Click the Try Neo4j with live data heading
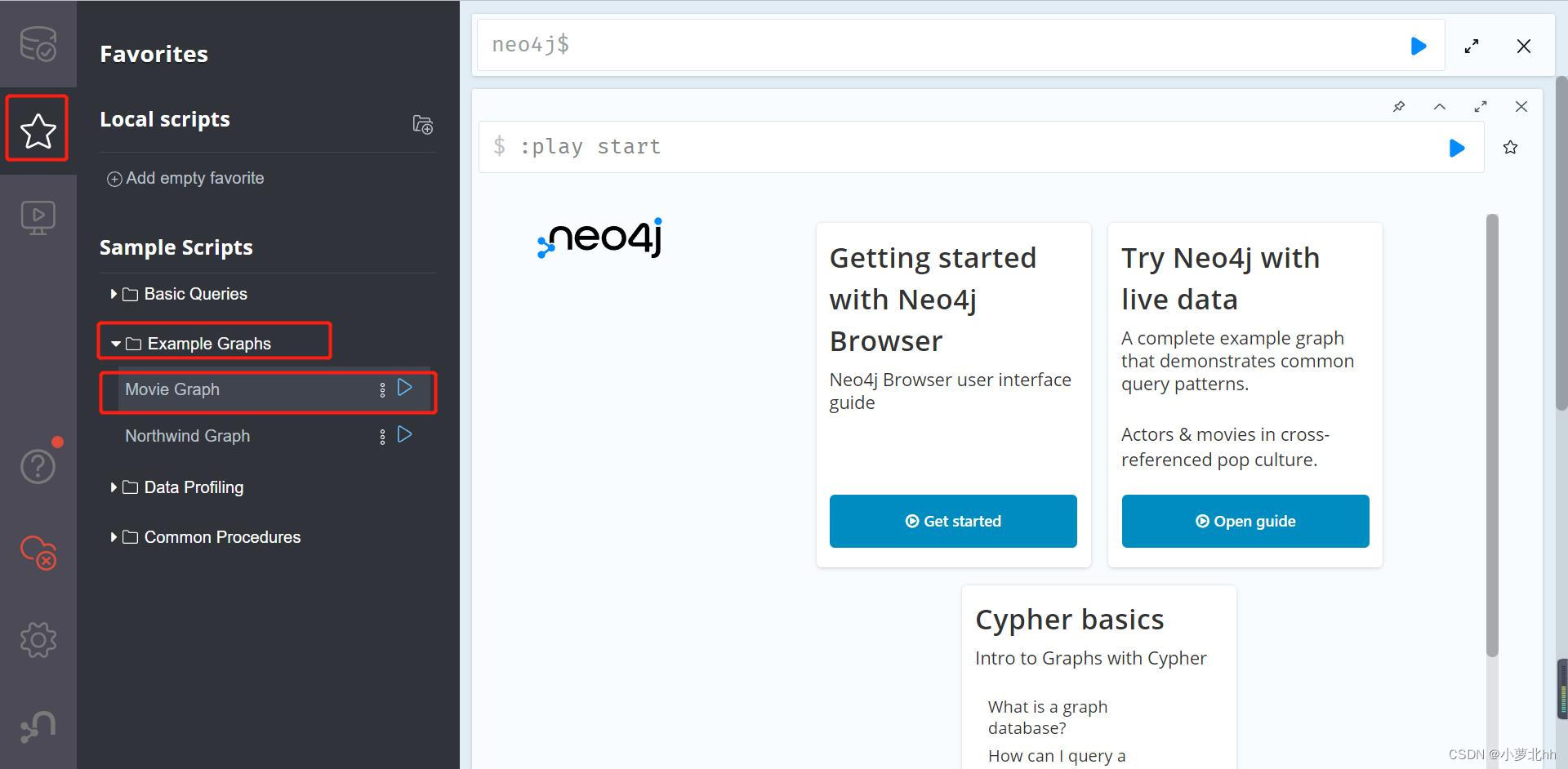The image size is (1568, 769). tap(1220, 278)
